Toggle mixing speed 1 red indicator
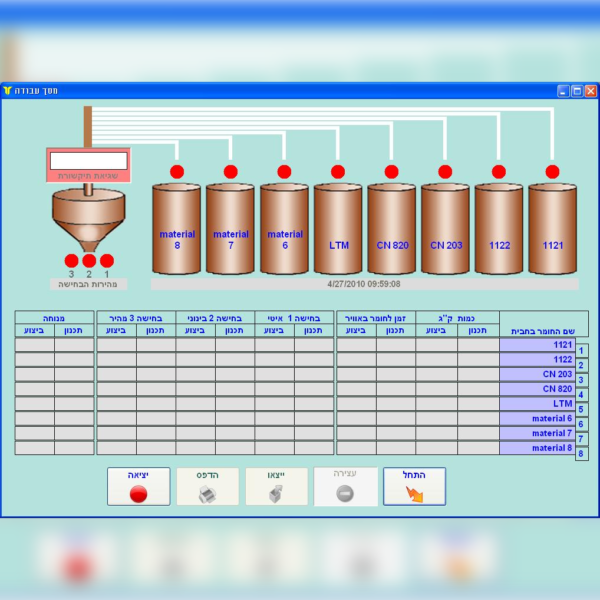Viewport: 600px width, 600px height. click(x=107, y=261)
